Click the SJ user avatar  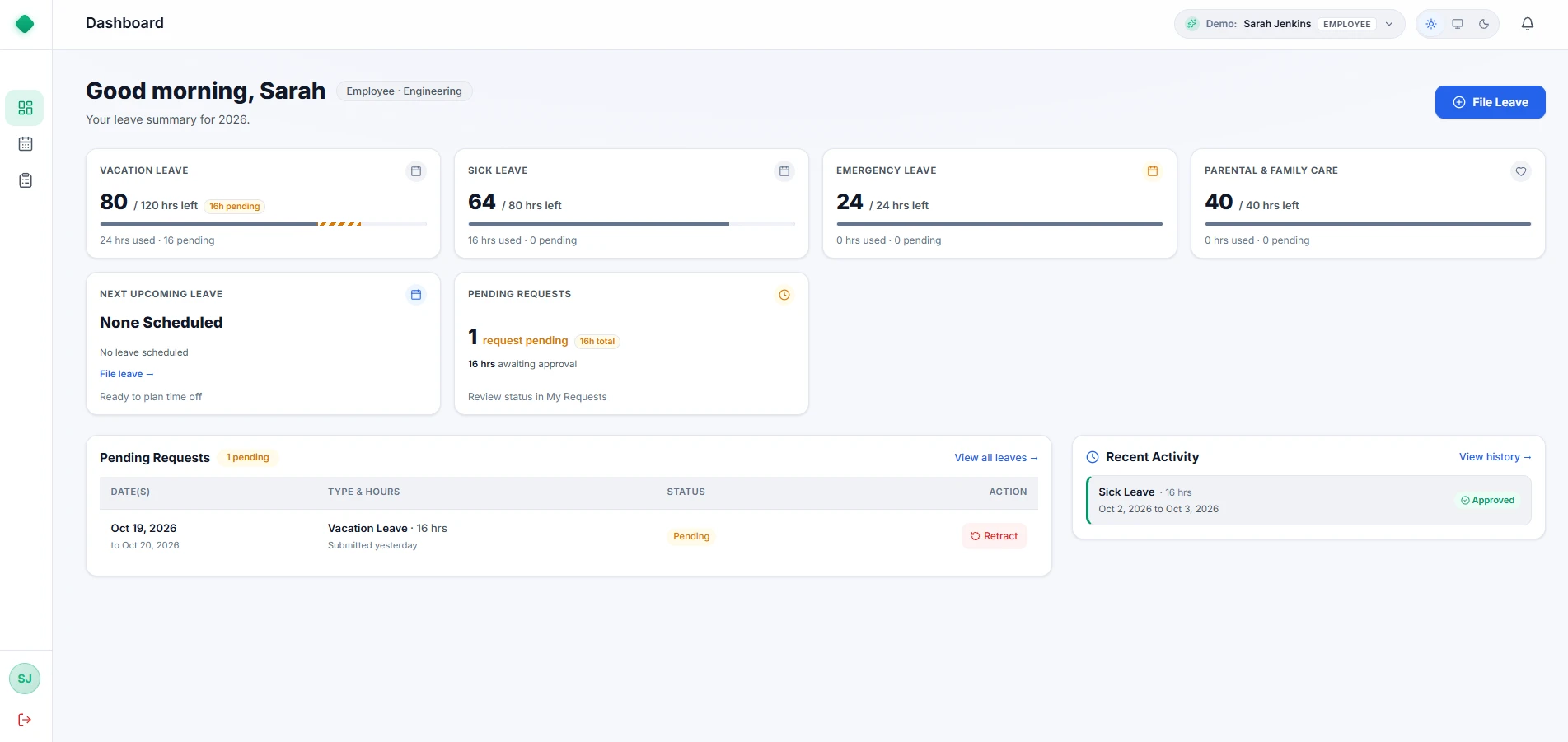pyautogui.click(x=25, y=679)
